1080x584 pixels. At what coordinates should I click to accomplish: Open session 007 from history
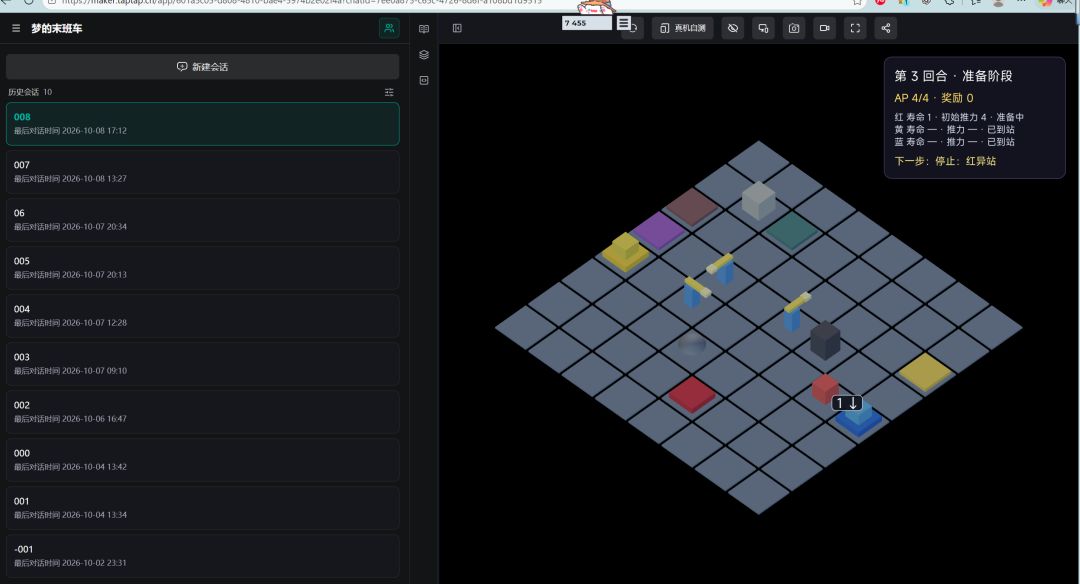pos(202,172)
